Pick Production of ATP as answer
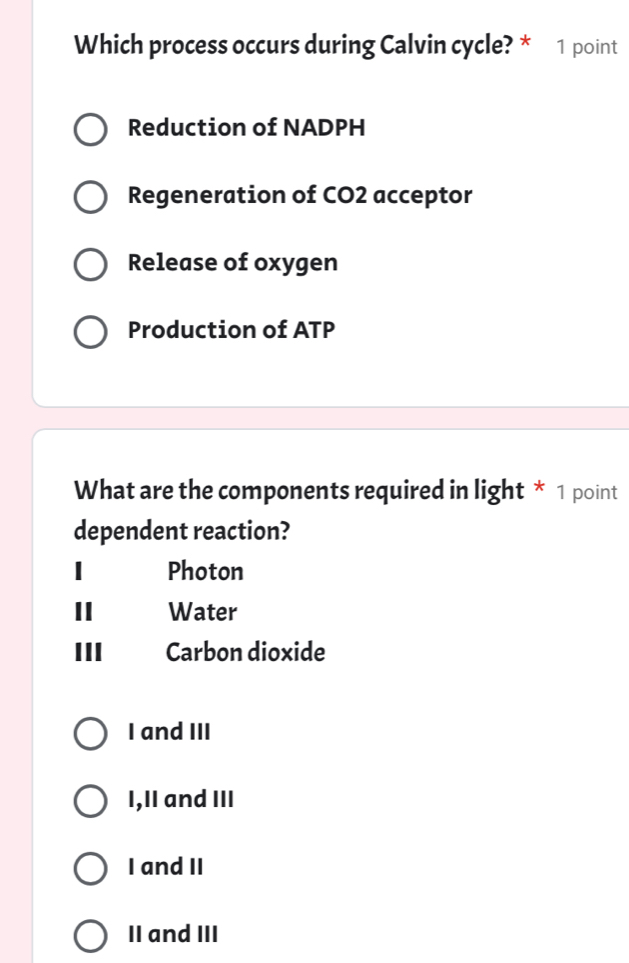 [x=90, y=331]
